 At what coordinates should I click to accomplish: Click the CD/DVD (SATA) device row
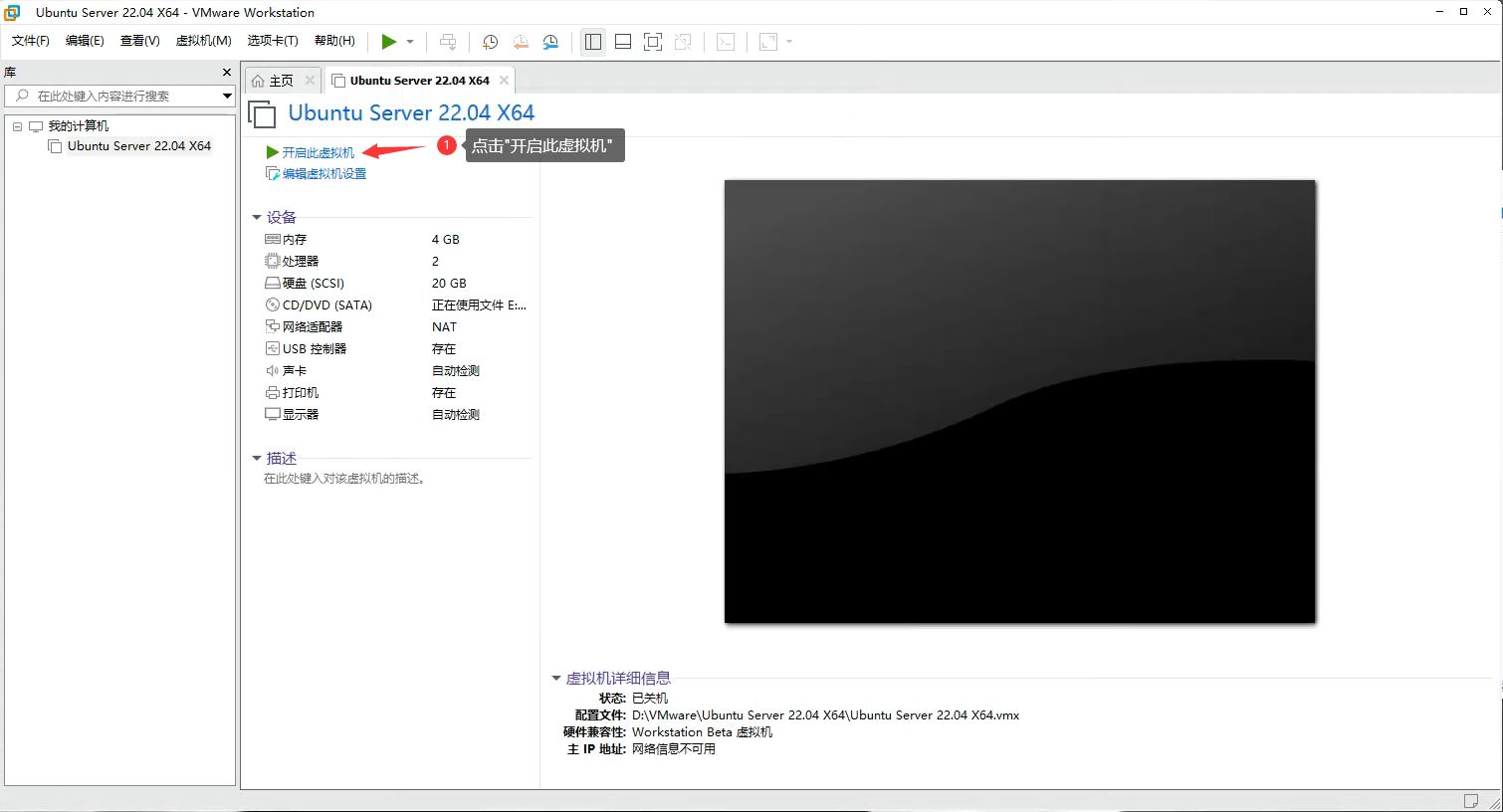396,305
